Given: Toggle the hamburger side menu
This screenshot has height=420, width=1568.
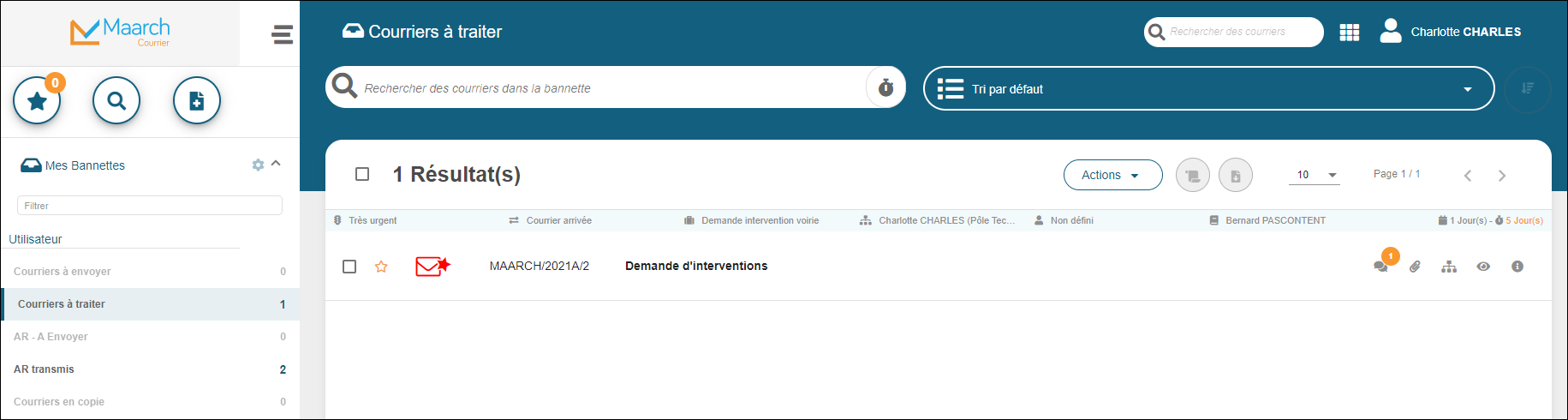Looking at the screenshot, I should [x=282, y=34].
